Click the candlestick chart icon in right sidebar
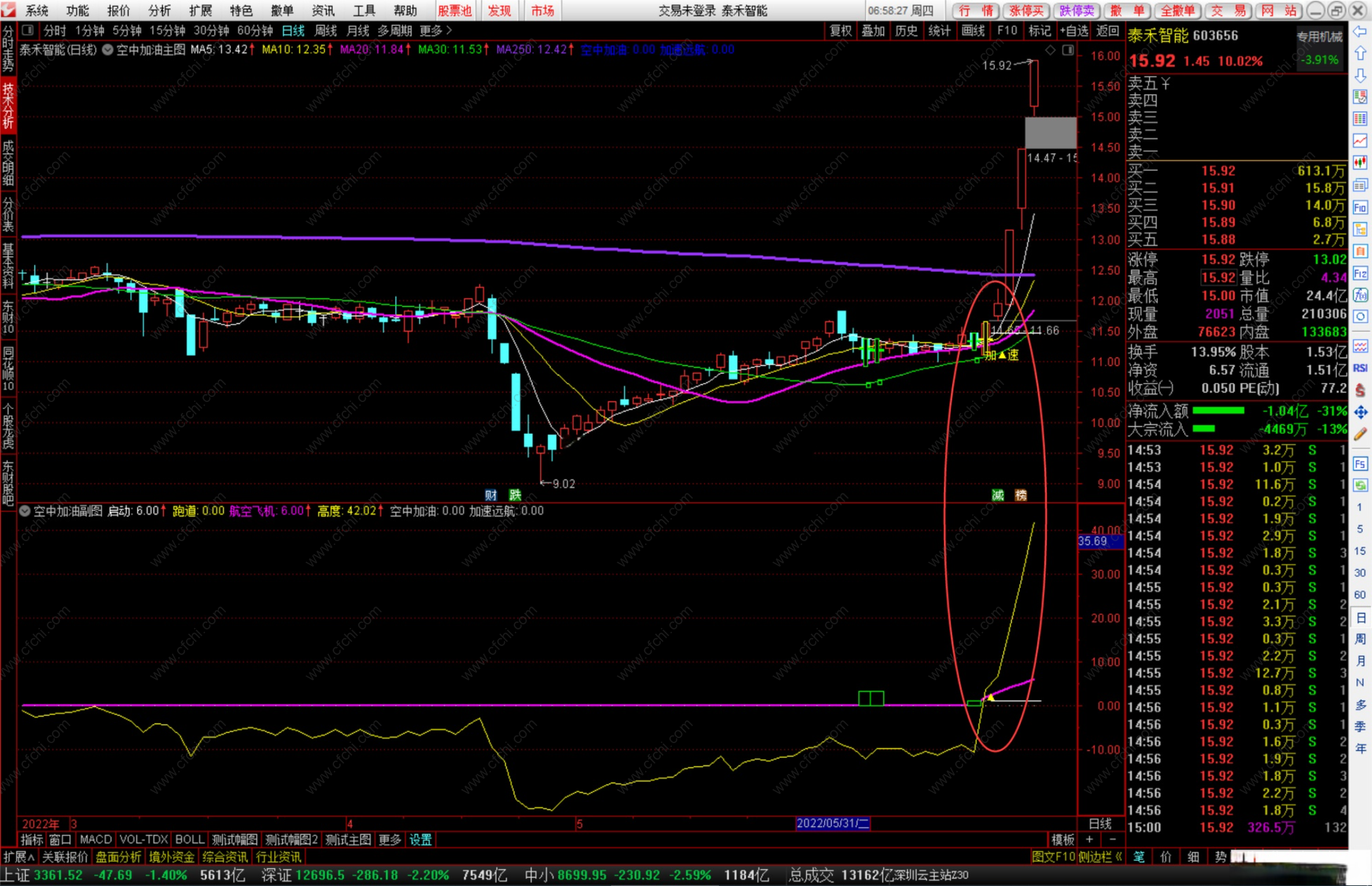 (1360, 163)
